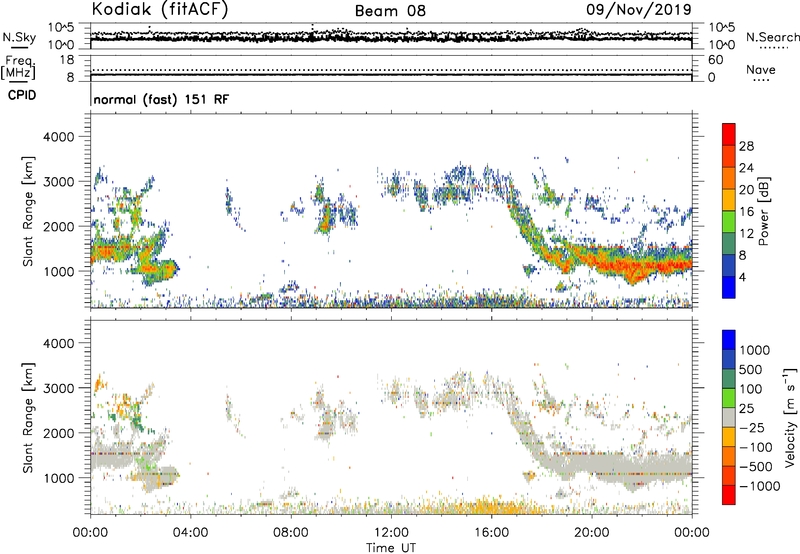
Task: Click the '28' power colorbar tick label
Action: pyautogui.click(x=746, y=146)
